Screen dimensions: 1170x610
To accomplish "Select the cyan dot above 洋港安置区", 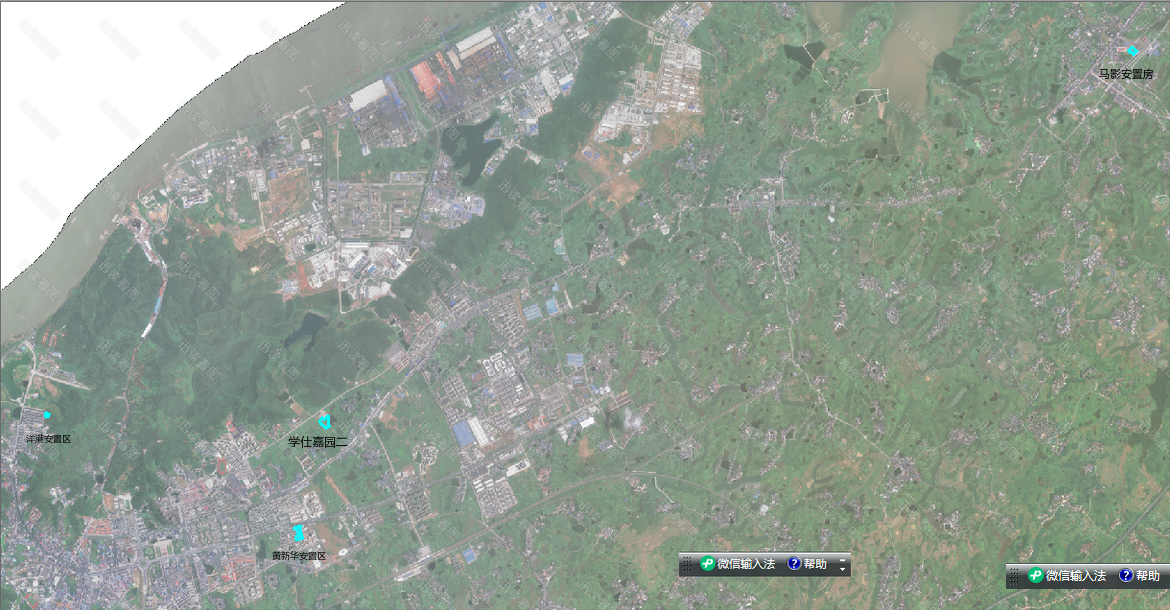I will [x=46, y=415].
